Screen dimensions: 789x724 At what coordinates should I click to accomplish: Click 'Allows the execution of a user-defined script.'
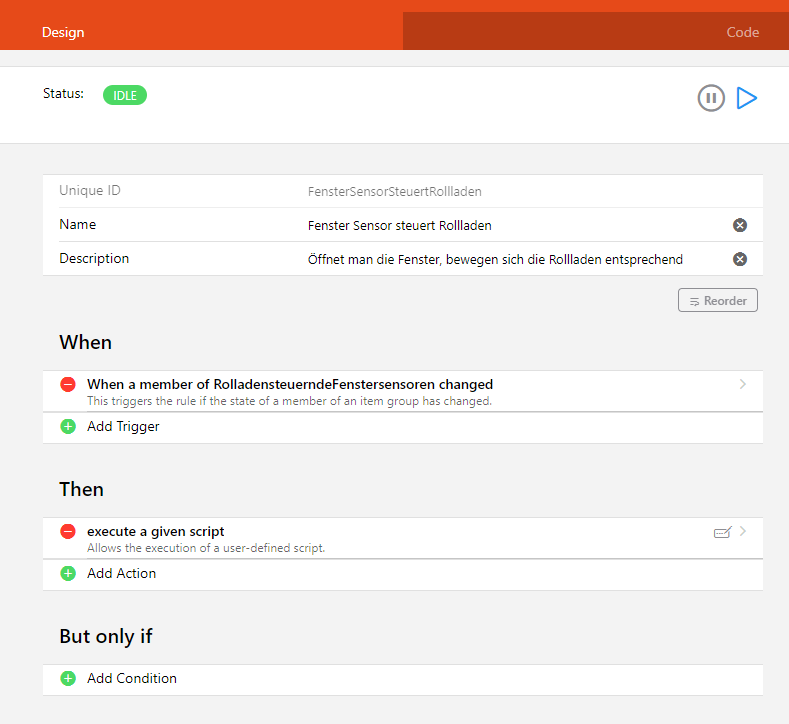coord(206,548)
